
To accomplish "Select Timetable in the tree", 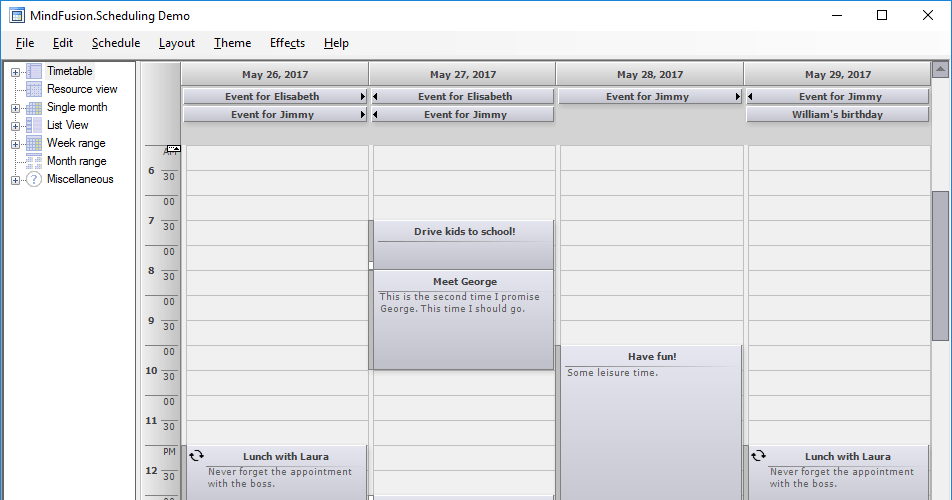I will (70, 71).
